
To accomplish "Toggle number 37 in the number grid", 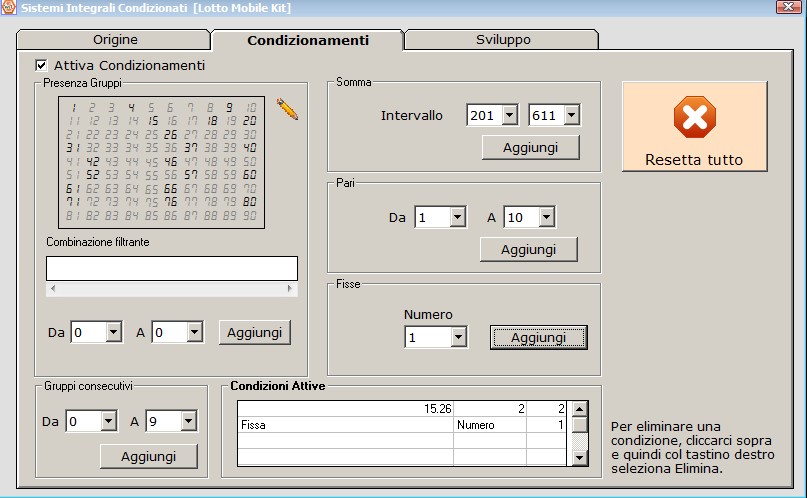I will pos(190,148).
